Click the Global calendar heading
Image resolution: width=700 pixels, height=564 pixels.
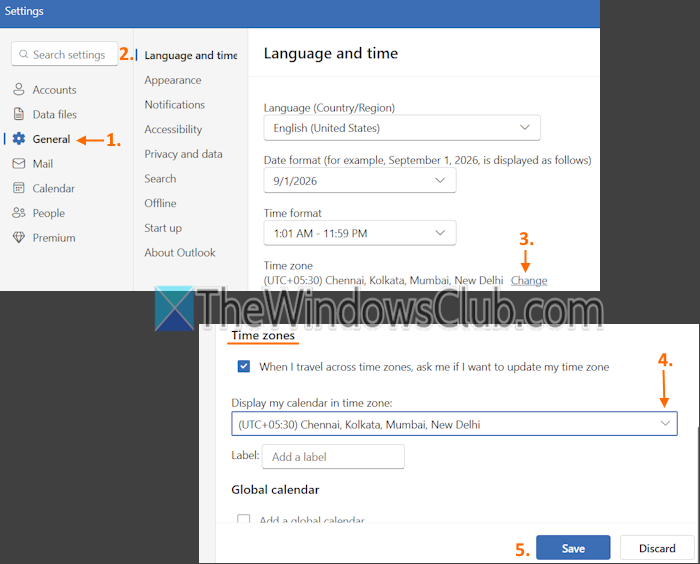[x=275, y=490]
